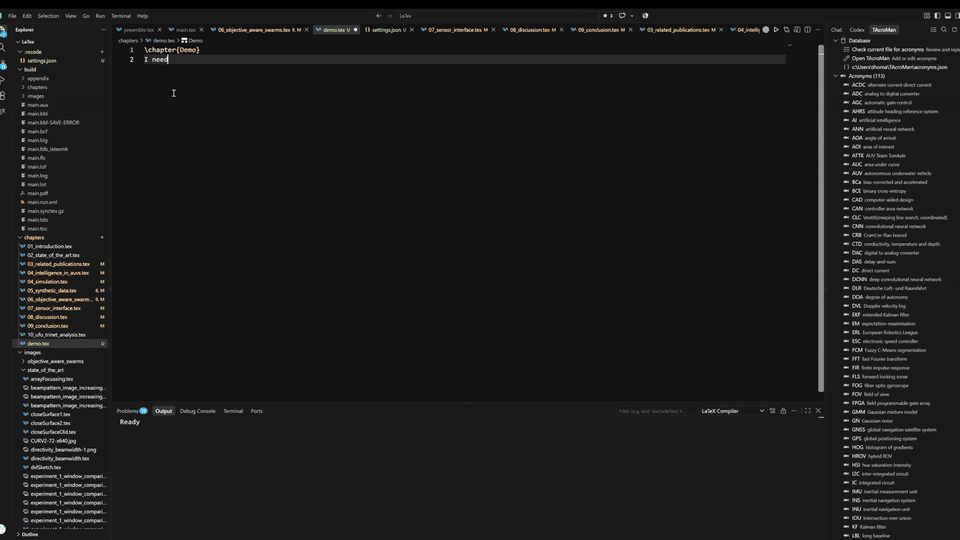Clear the output panel
The width and height of the screenshot is (960, 540).
click(773, 411)
